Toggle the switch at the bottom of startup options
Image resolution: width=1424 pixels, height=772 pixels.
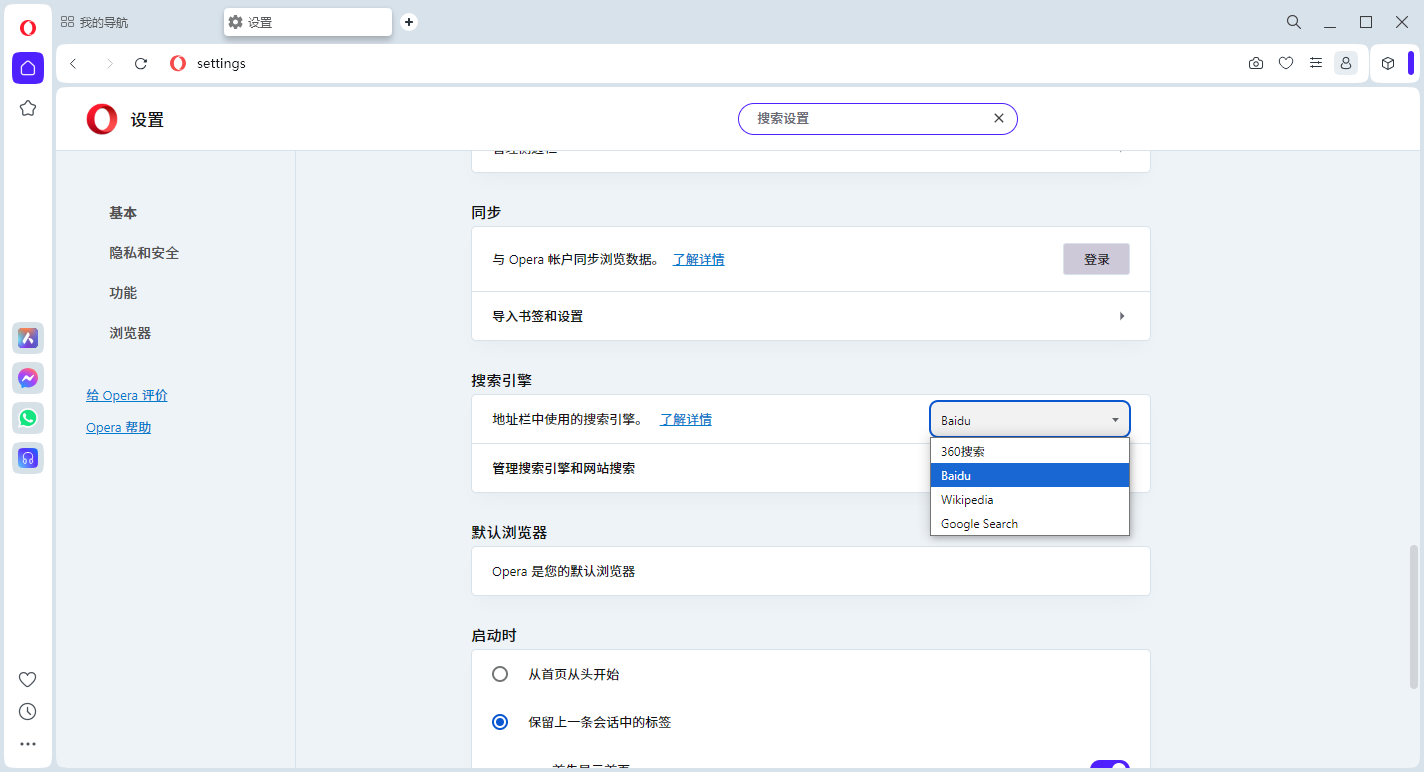click(1109, 766)
